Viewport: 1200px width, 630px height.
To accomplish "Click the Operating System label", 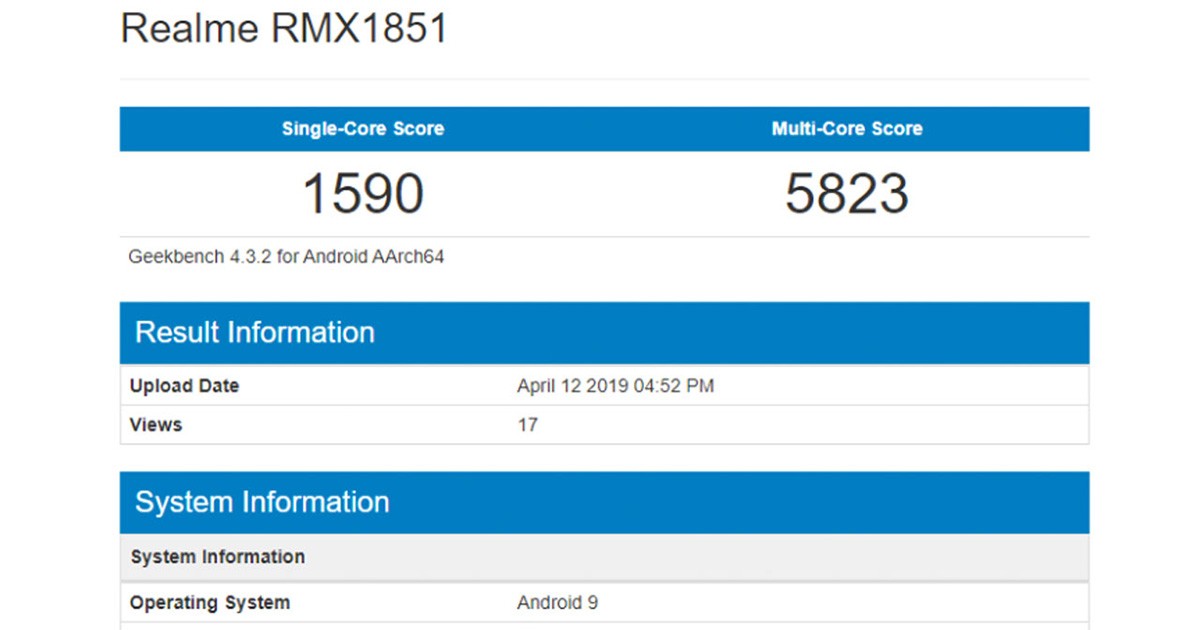I will pyautogui.click(x=210, y=603).
